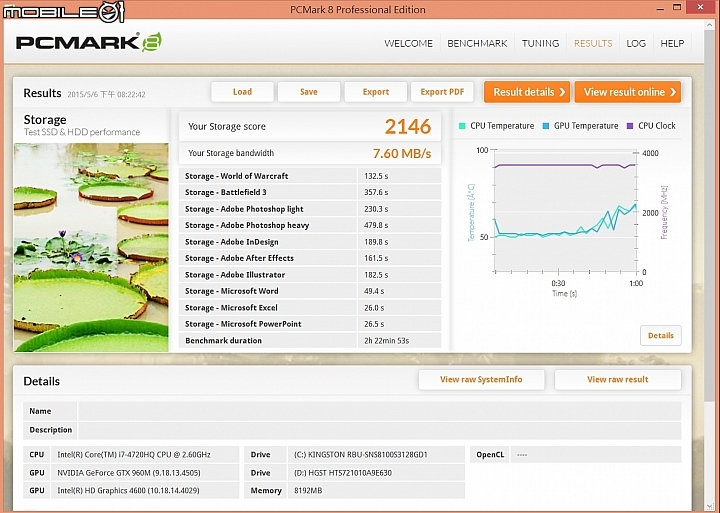
Task: Select Storage - Adobe InDesign row
Action: pyautogui.click(x=310, y=242)
